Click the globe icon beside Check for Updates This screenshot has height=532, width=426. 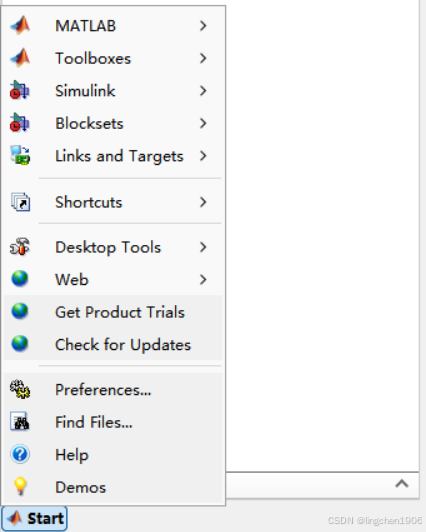pyautogui.click(x=20, y=344)
